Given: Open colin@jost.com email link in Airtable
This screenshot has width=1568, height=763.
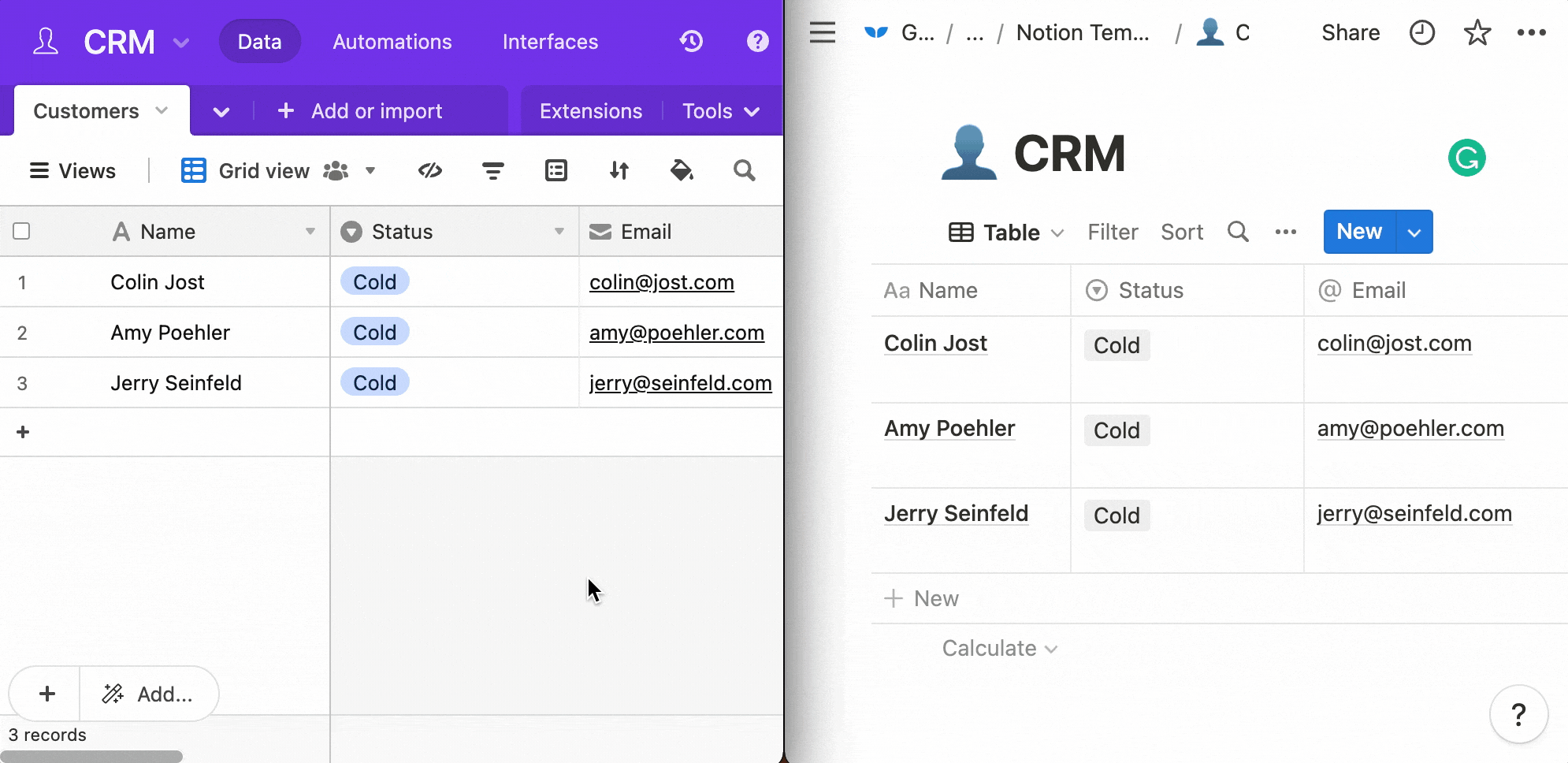Looking at the screenshot, I should click(x=661, y=282).
